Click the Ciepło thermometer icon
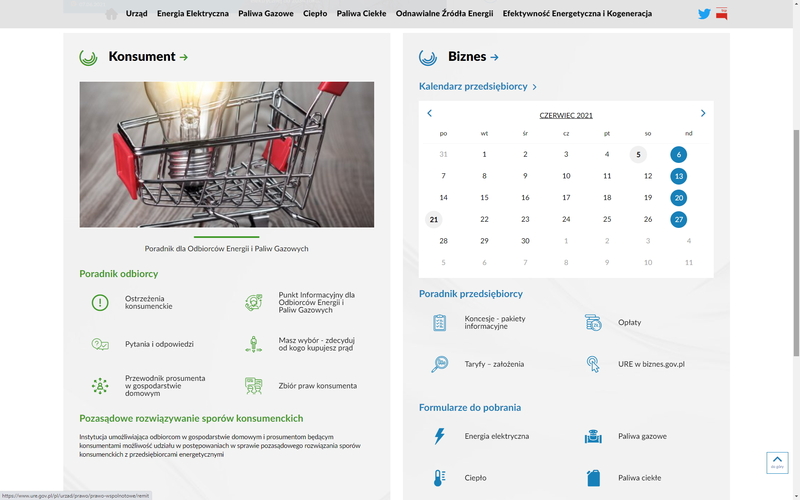This screenshot has height=500, width=800. pyautogui.click(x=439, y=478)
